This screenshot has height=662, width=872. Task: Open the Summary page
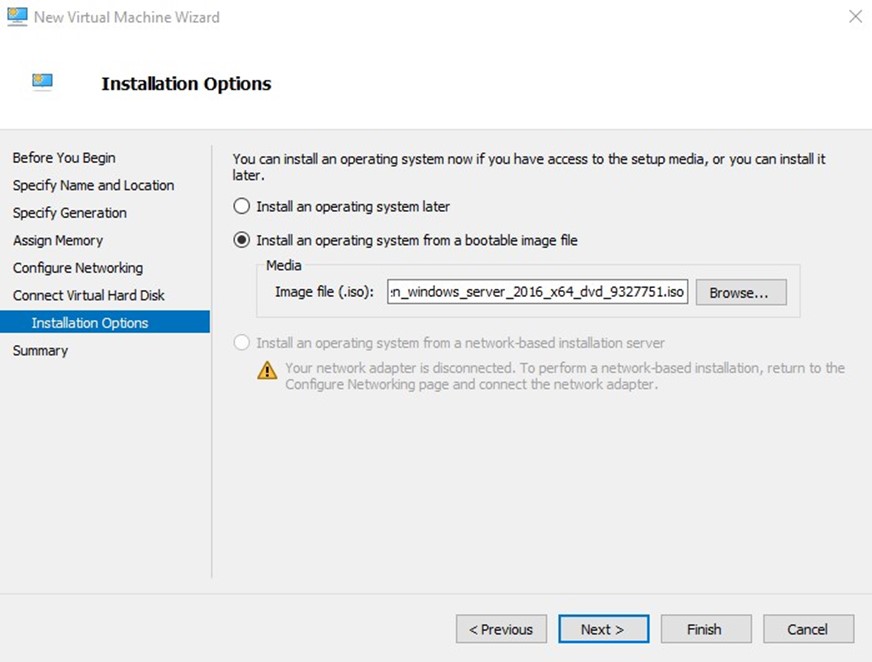[41, 350]
